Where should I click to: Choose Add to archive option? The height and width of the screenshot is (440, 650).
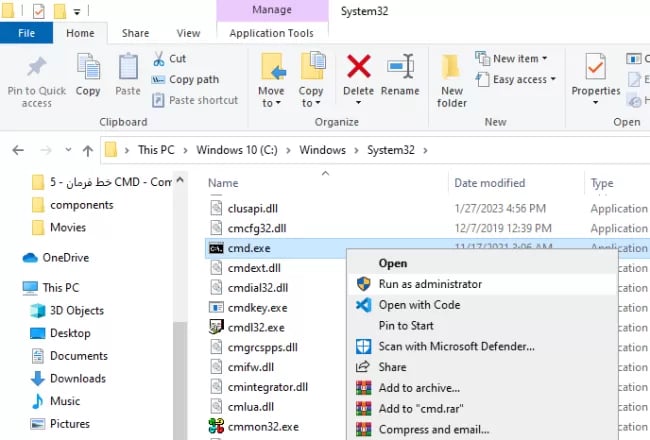482,388
